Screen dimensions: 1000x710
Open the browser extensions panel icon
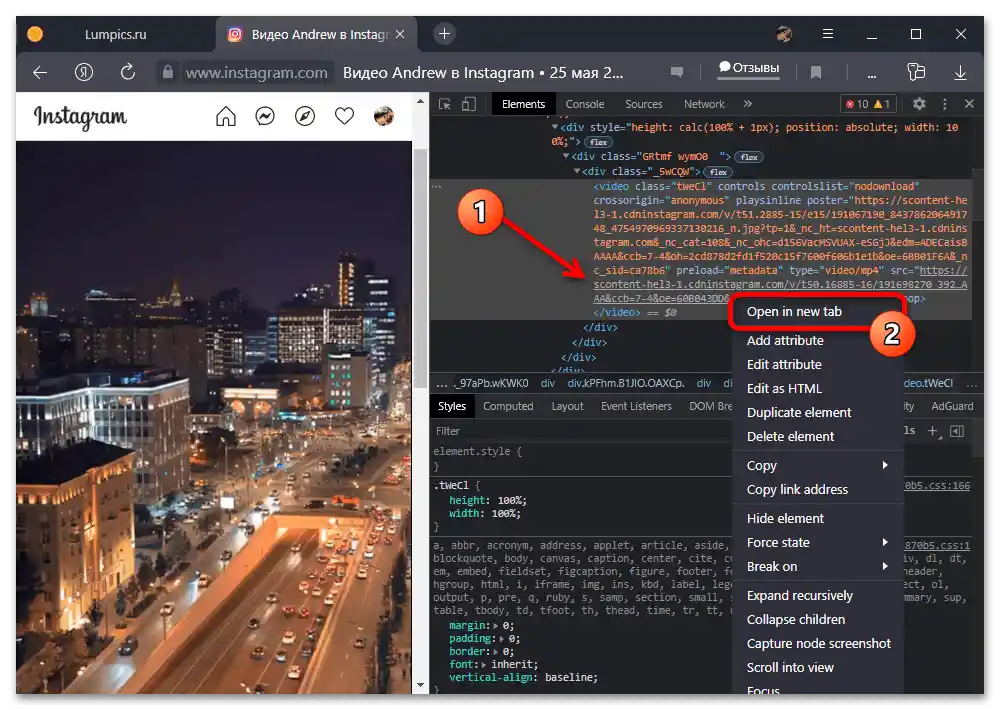coord(916,72)
